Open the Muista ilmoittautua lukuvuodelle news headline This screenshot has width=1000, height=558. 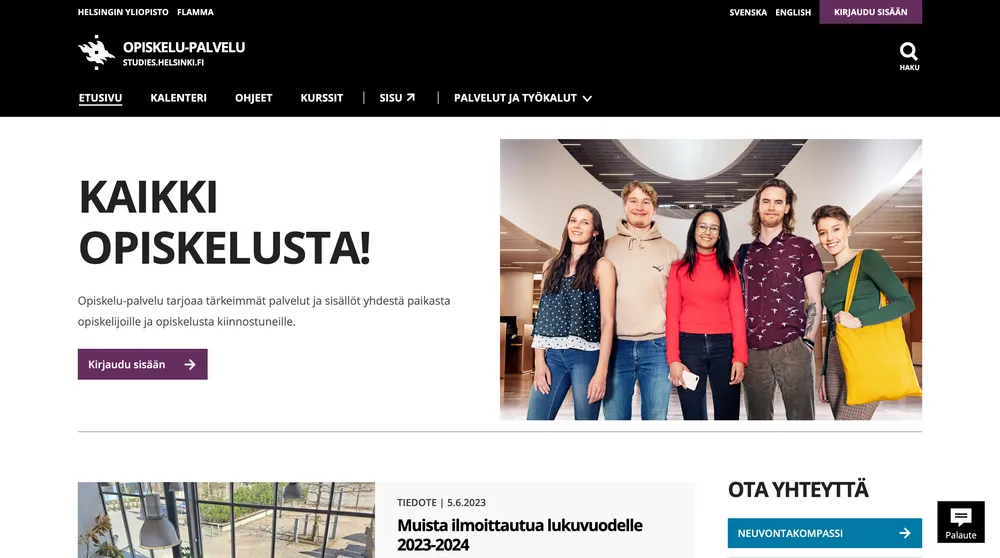[x=520, y=534]
